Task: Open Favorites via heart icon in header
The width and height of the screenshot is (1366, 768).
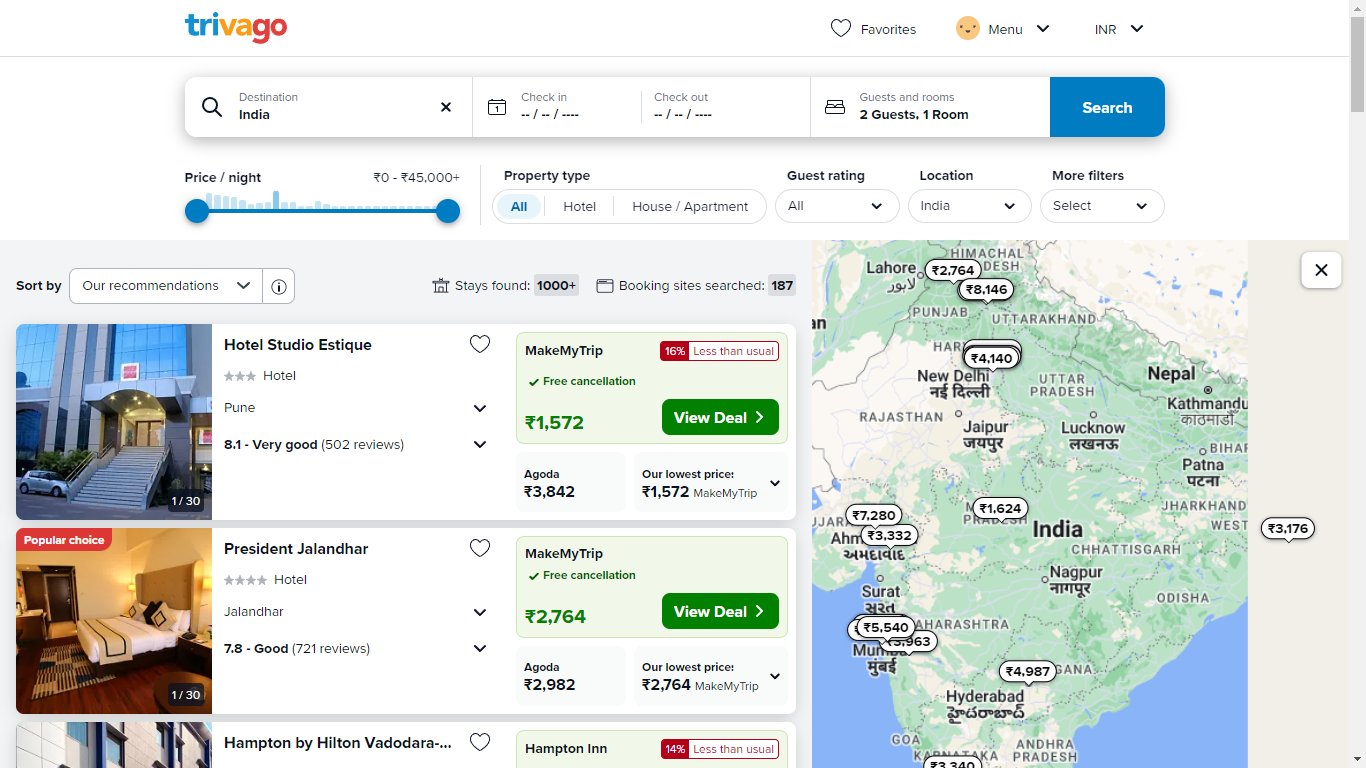Action: point(841,29)
